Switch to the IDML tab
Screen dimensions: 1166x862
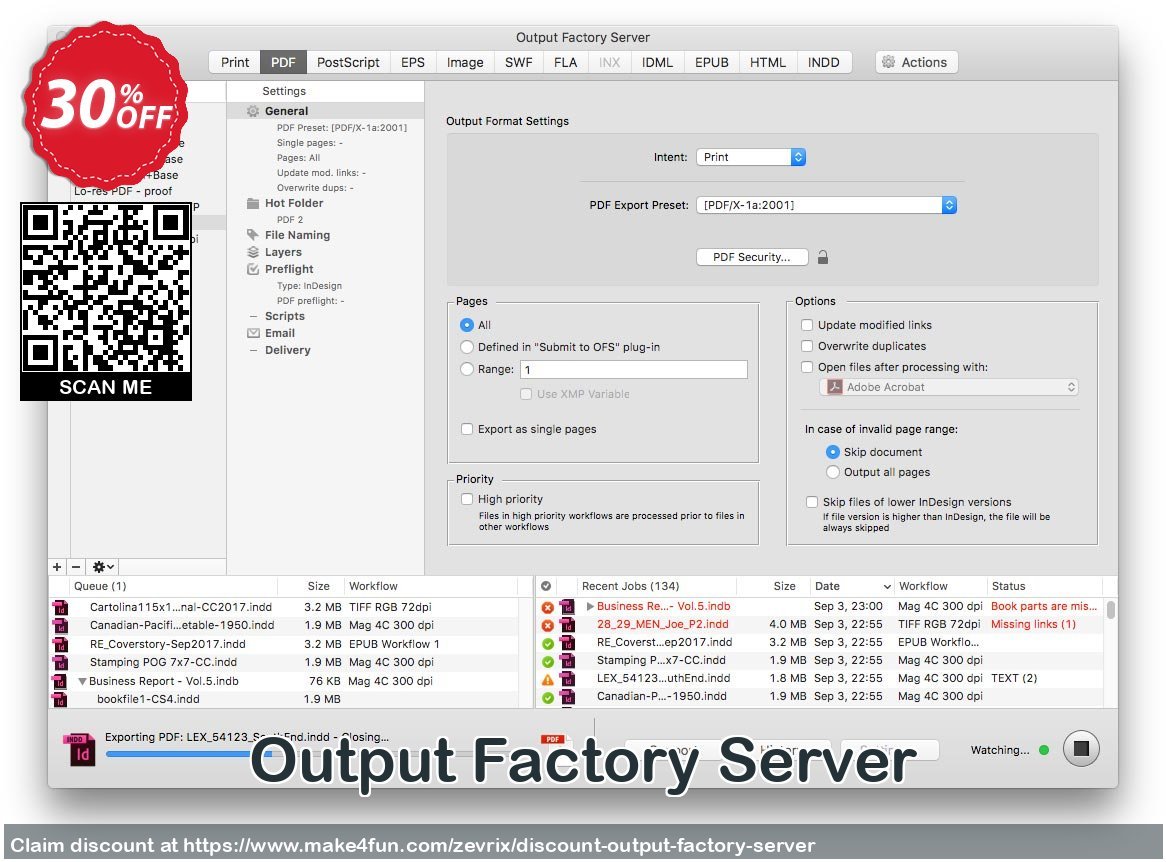pyautogui.click(x=657, y=62)
